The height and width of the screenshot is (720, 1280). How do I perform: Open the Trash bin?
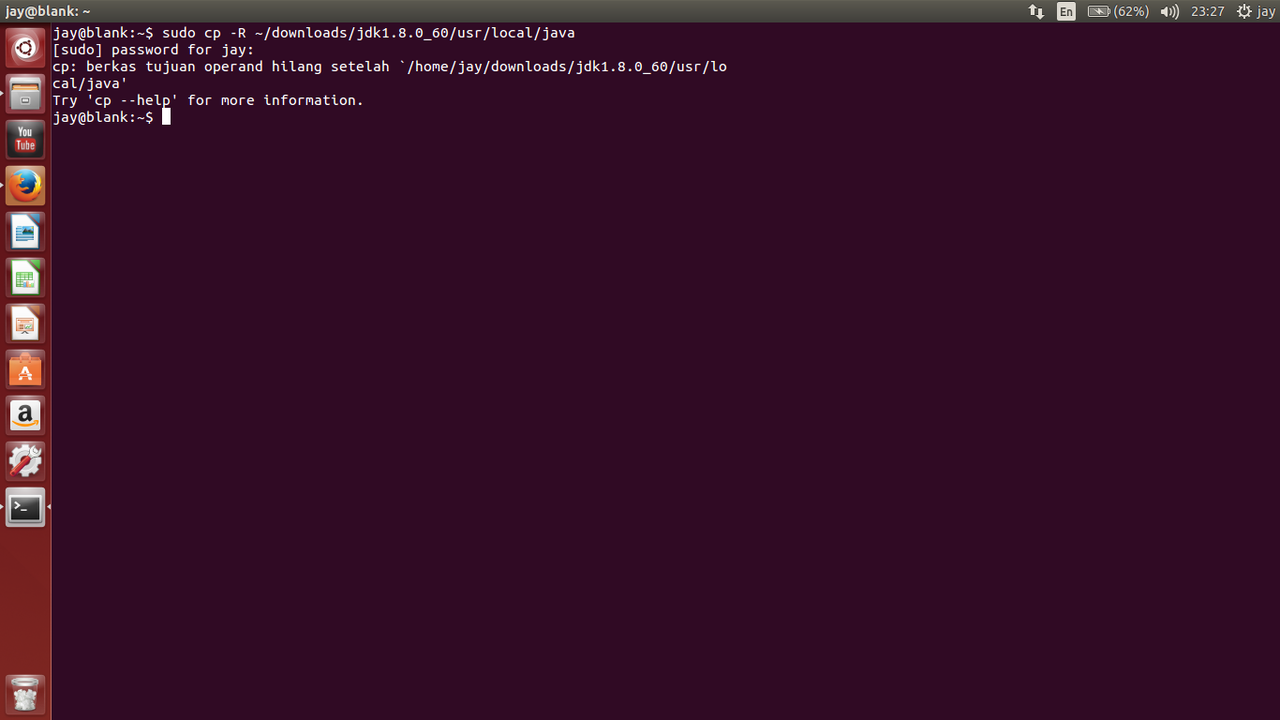coord(25,693)
